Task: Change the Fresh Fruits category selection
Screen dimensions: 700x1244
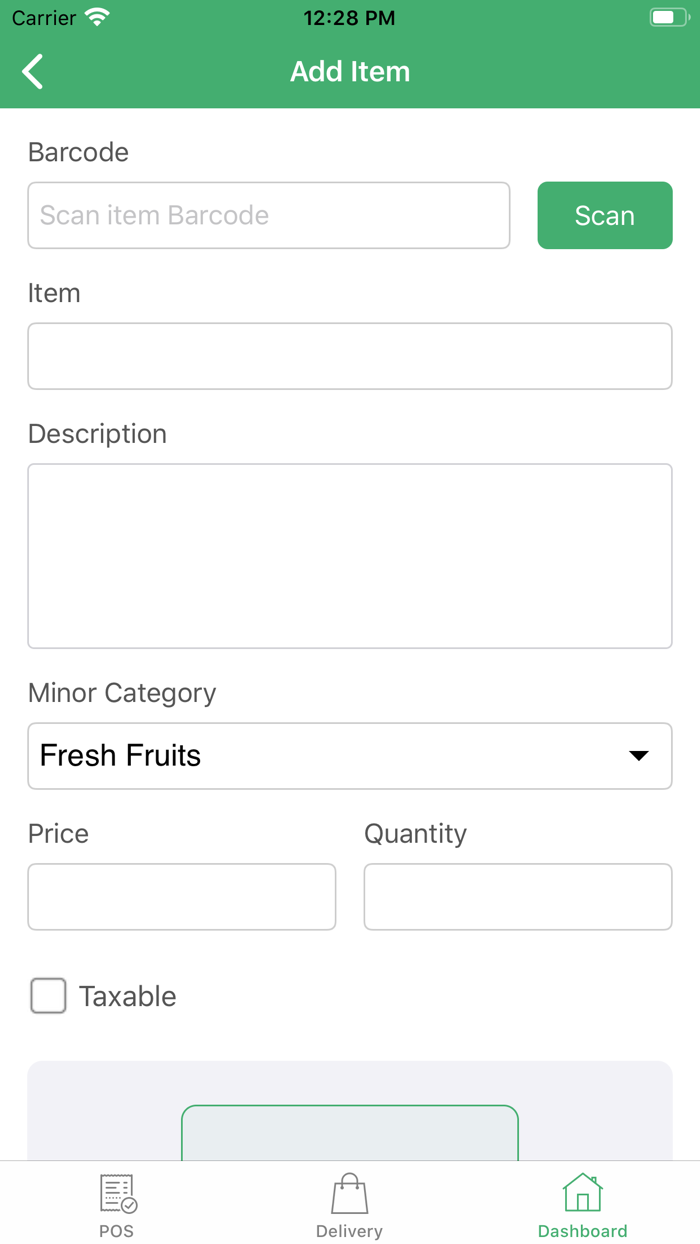Action: coord(350,756)
